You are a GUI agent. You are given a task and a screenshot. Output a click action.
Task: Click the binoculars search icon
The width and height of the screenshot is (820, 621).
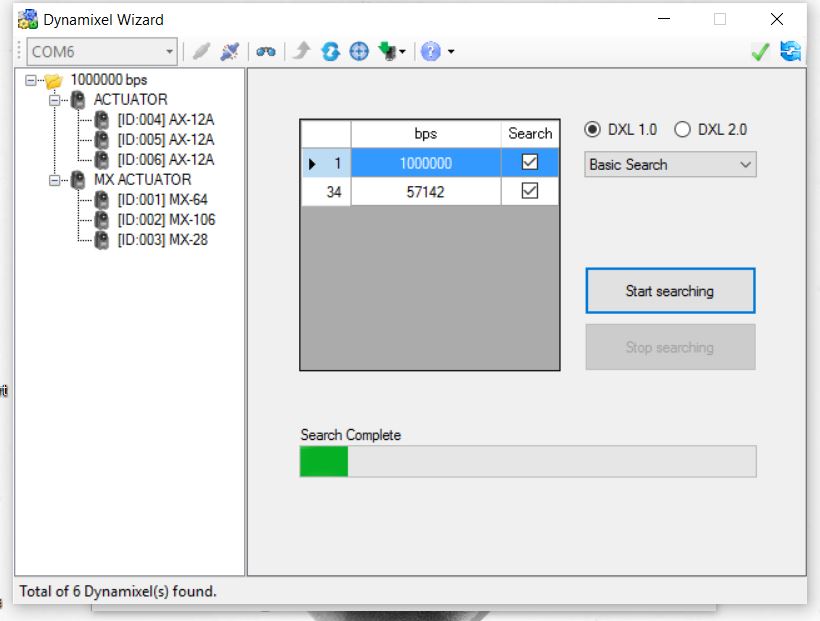[x=266, y=51]
